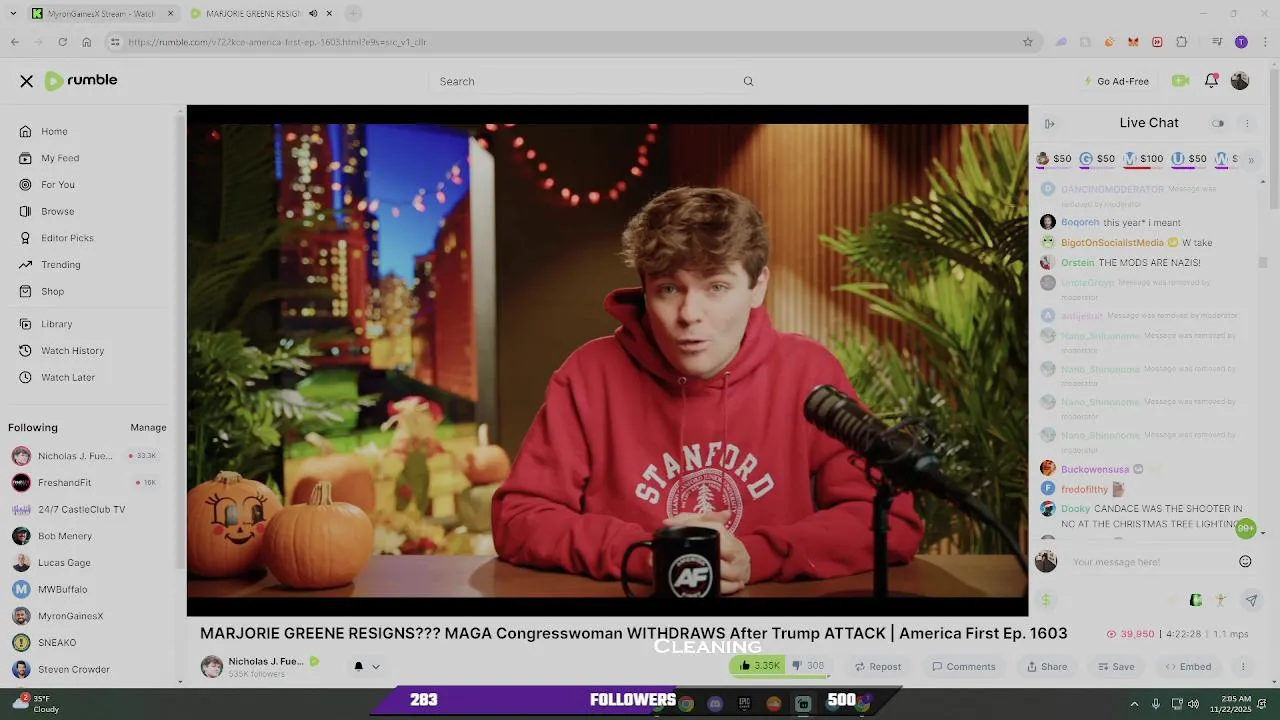Open Live Chat three-dot options menu
This screenshot has height=720, width=1280.
pos(1247,124)
